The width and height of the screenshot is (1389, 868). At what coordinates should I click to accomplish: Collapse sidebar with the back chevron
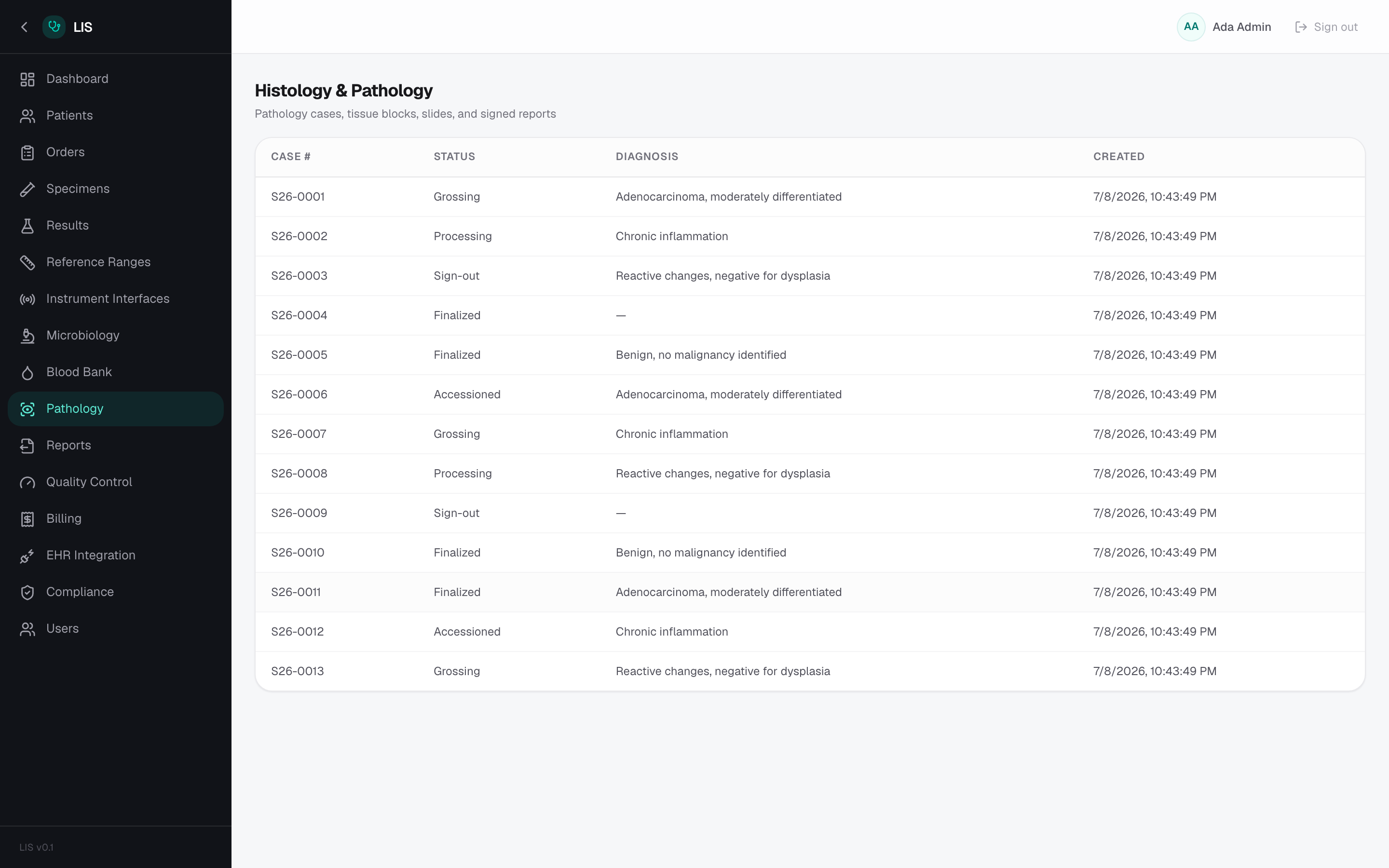[x=24, y=27]
